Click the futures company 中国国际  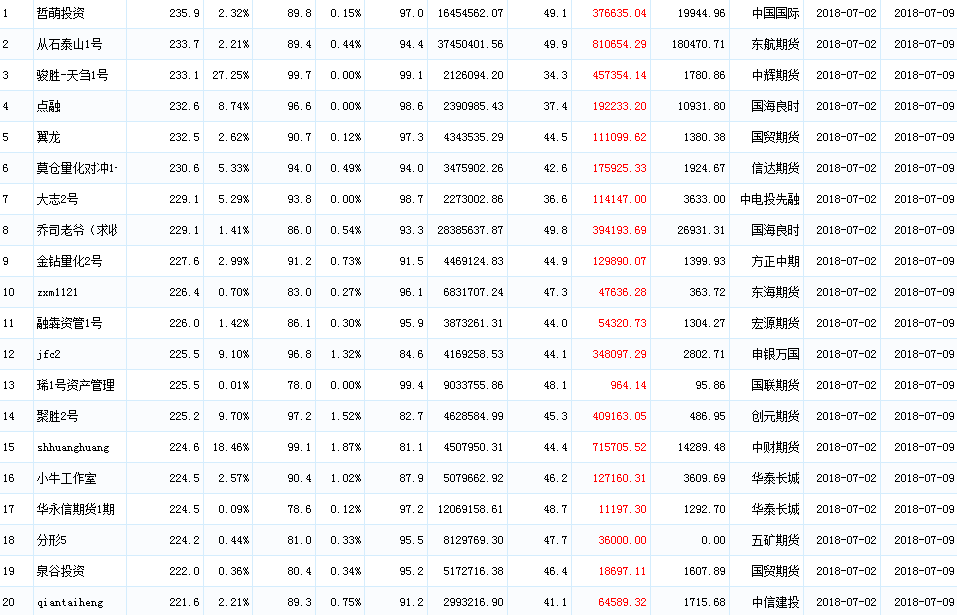[775, 13]
